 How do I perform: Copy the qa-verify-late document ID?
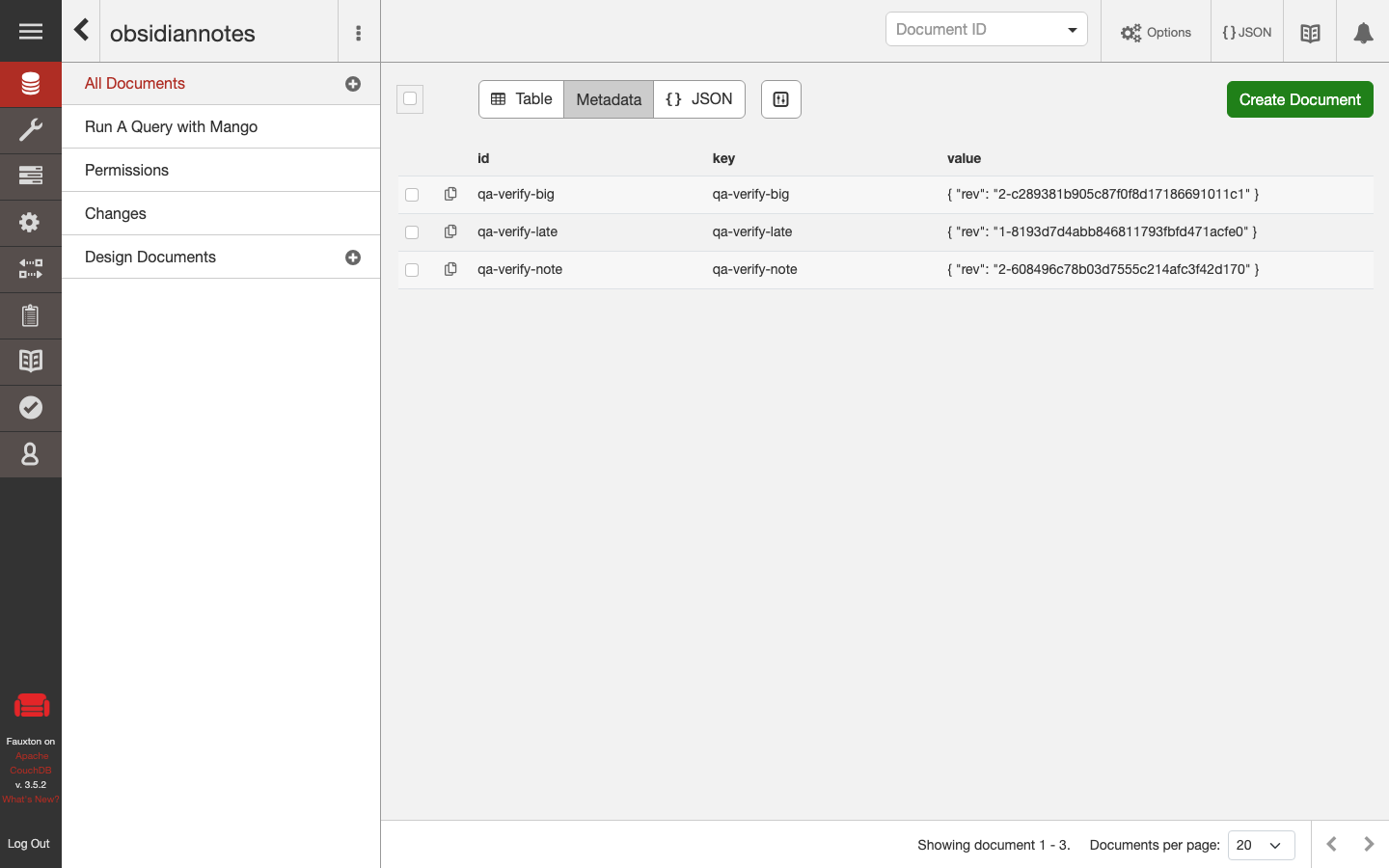point(450,231)
